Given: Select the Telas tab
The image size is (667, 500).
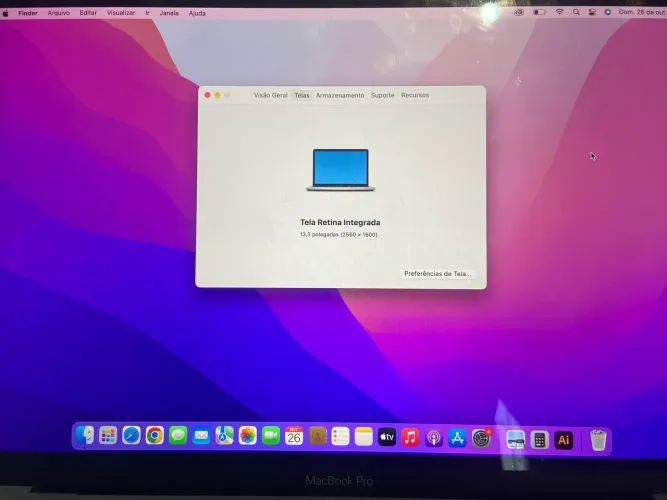Looking at the screenshot, I should (x=302, y=95).
